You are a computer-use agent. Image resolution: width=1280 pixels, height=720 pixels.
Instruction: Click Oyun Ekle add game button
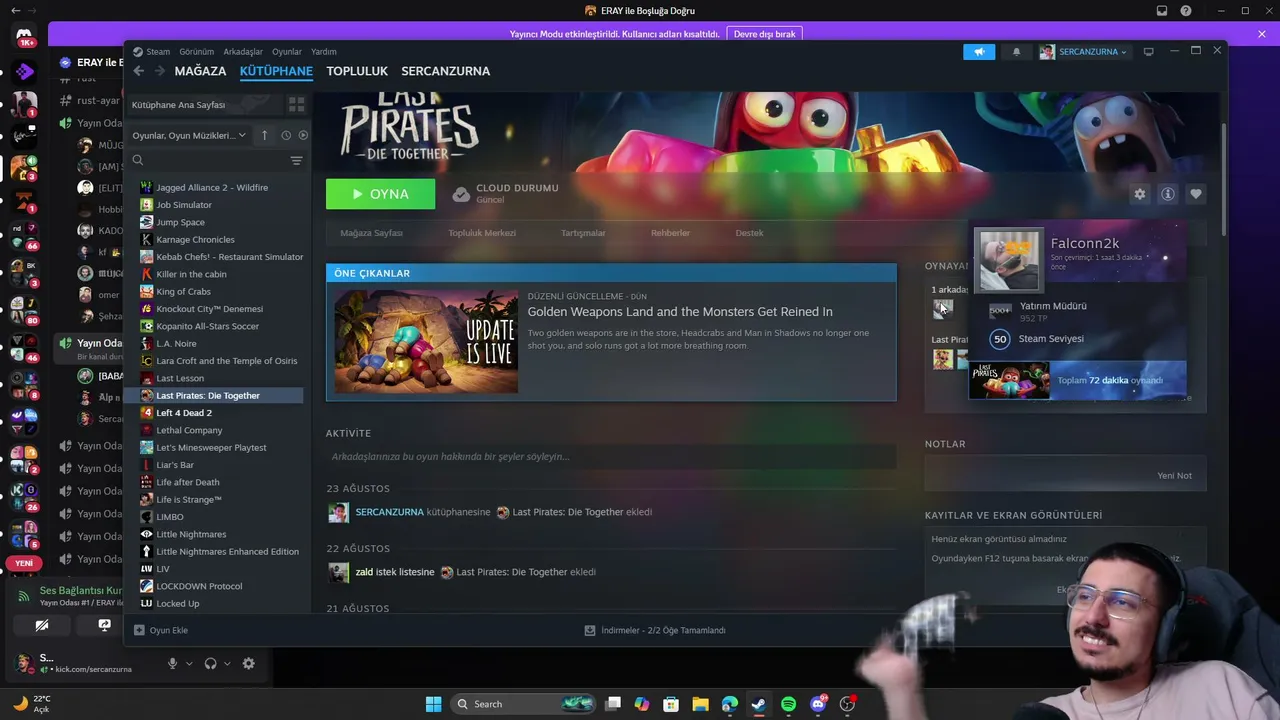[161, 631]
